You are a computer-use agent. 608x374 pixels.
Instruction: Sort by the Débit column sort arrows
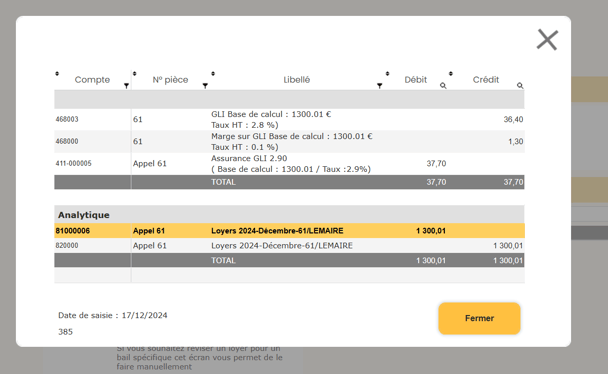pyautogui.click(x=387, y=74)
